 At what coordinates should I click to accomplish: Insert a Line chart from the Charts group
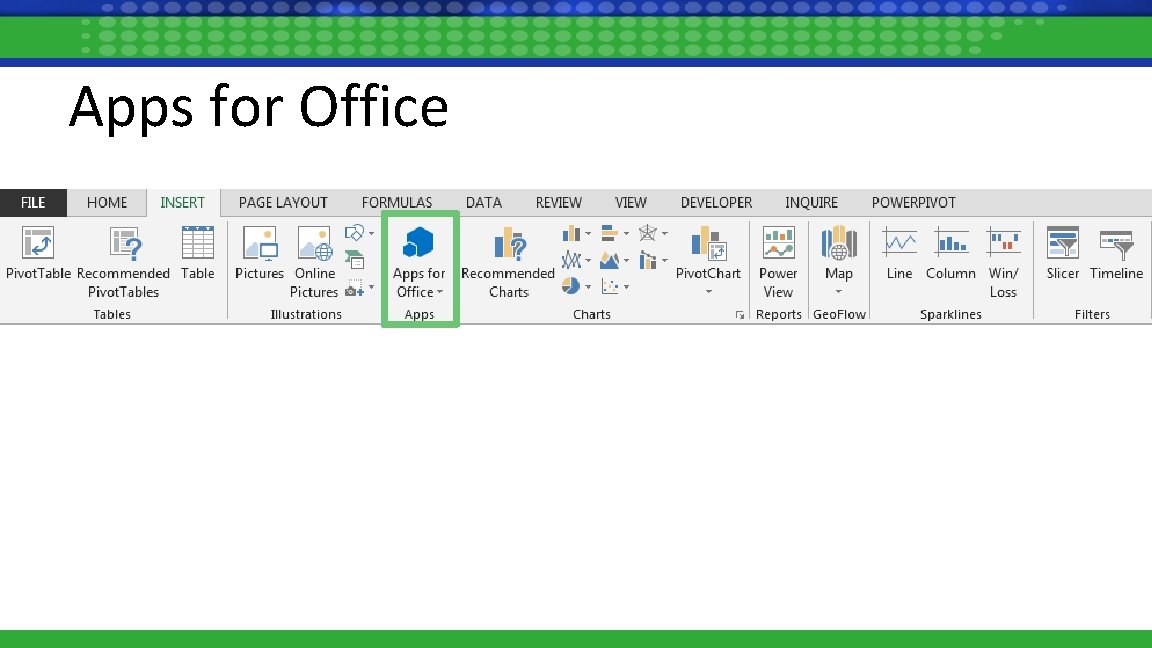572,260
